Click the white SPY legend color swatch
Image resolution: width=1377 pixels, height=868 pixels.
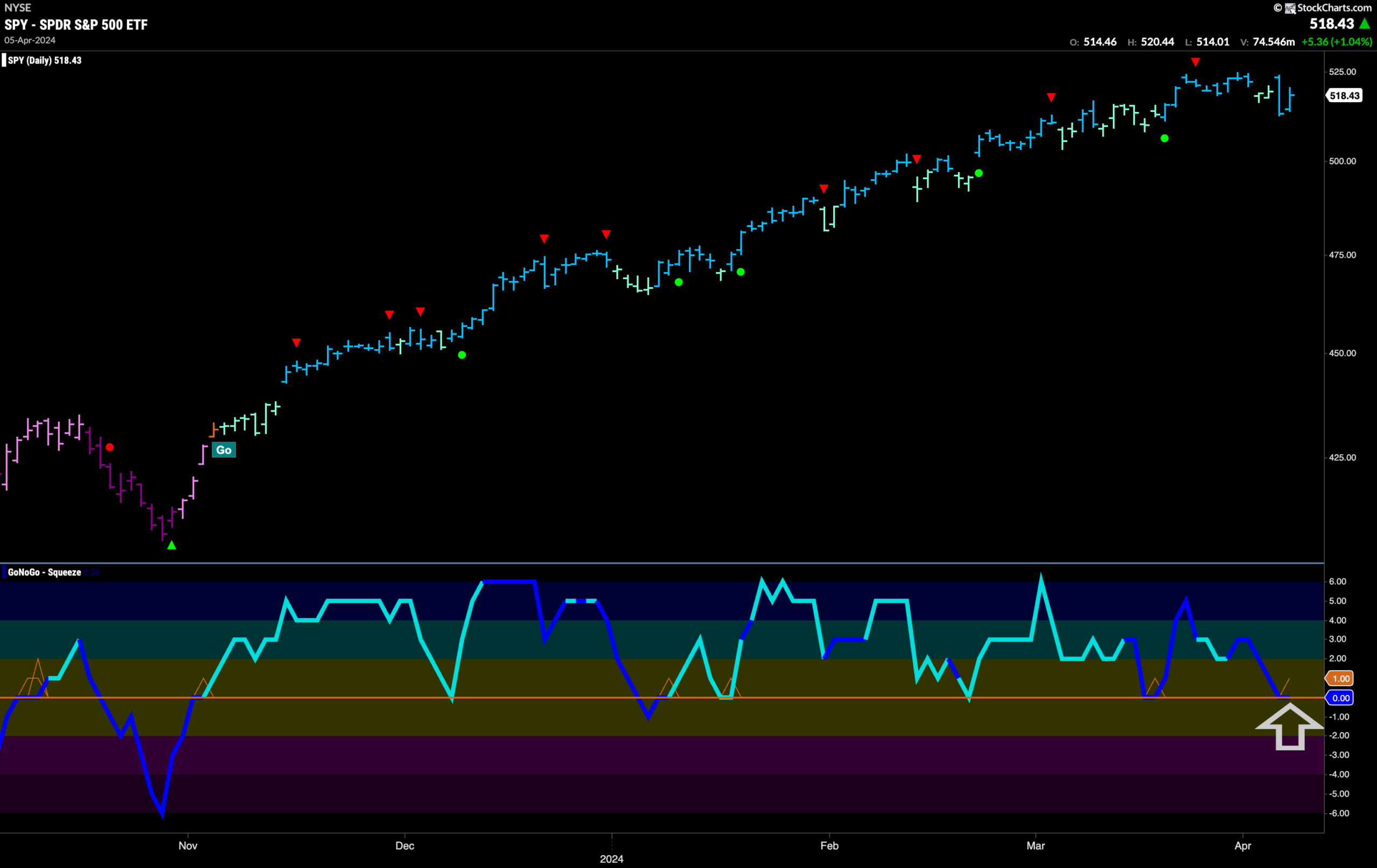pyautogui.click(x=4, y=60)
